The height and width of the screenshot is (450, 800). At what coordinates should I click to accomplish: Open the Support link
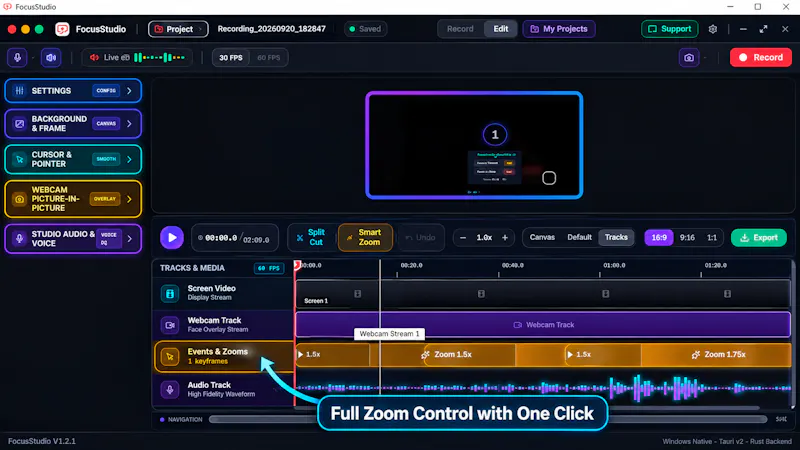(669, 29)
